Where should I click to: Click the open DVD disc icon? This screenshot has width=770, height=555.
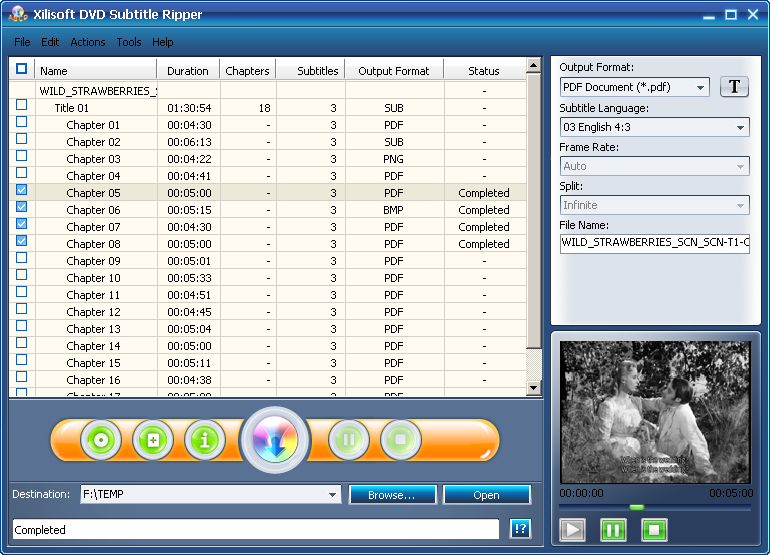[101, 440]
